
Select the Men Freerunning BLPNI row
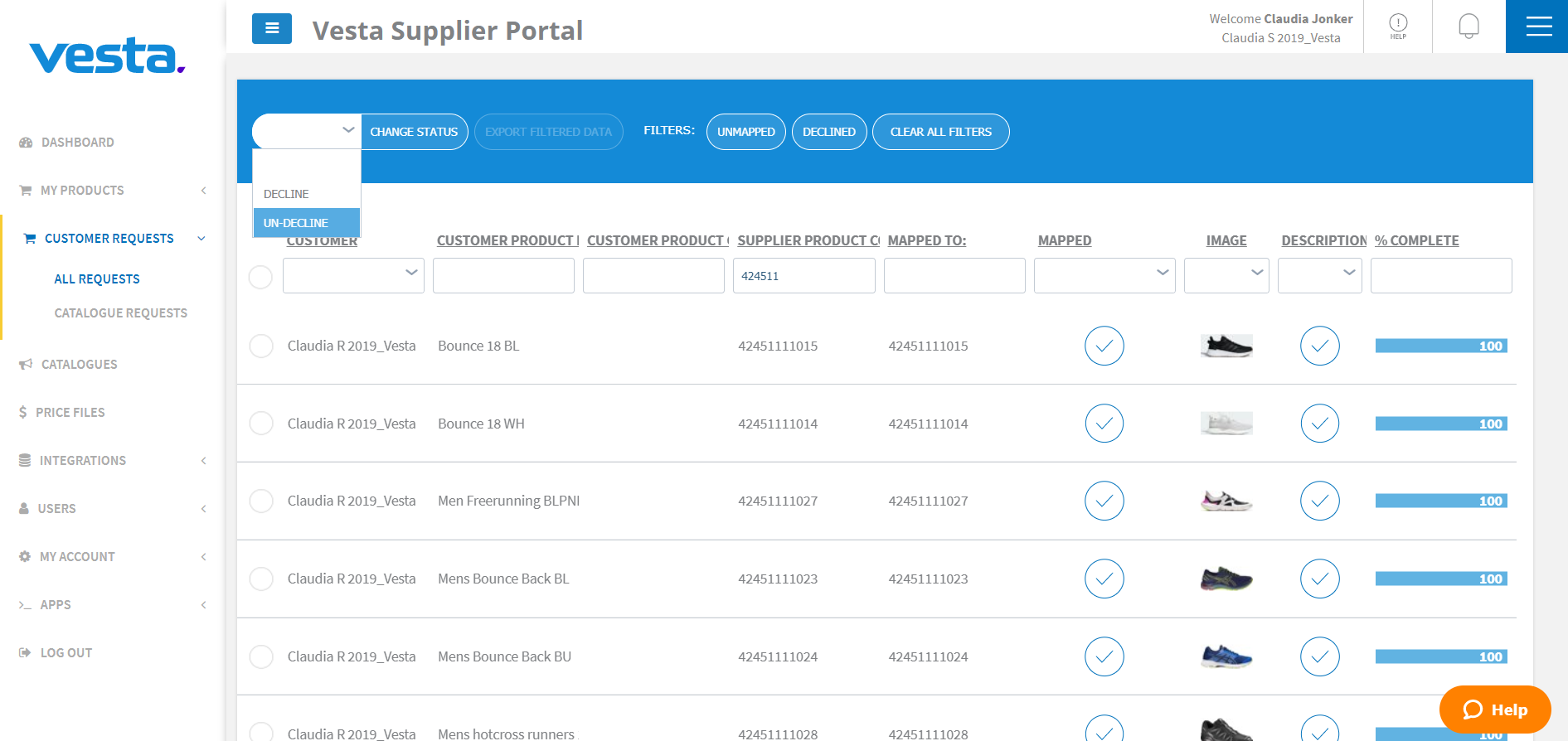pyautogui.click(x=261, y=501)
